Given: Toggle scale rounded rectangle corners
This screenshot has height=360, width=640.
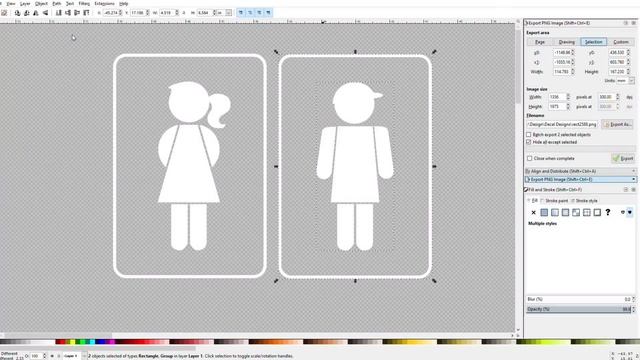Looking at the screenshot, I should pos(250,13).
